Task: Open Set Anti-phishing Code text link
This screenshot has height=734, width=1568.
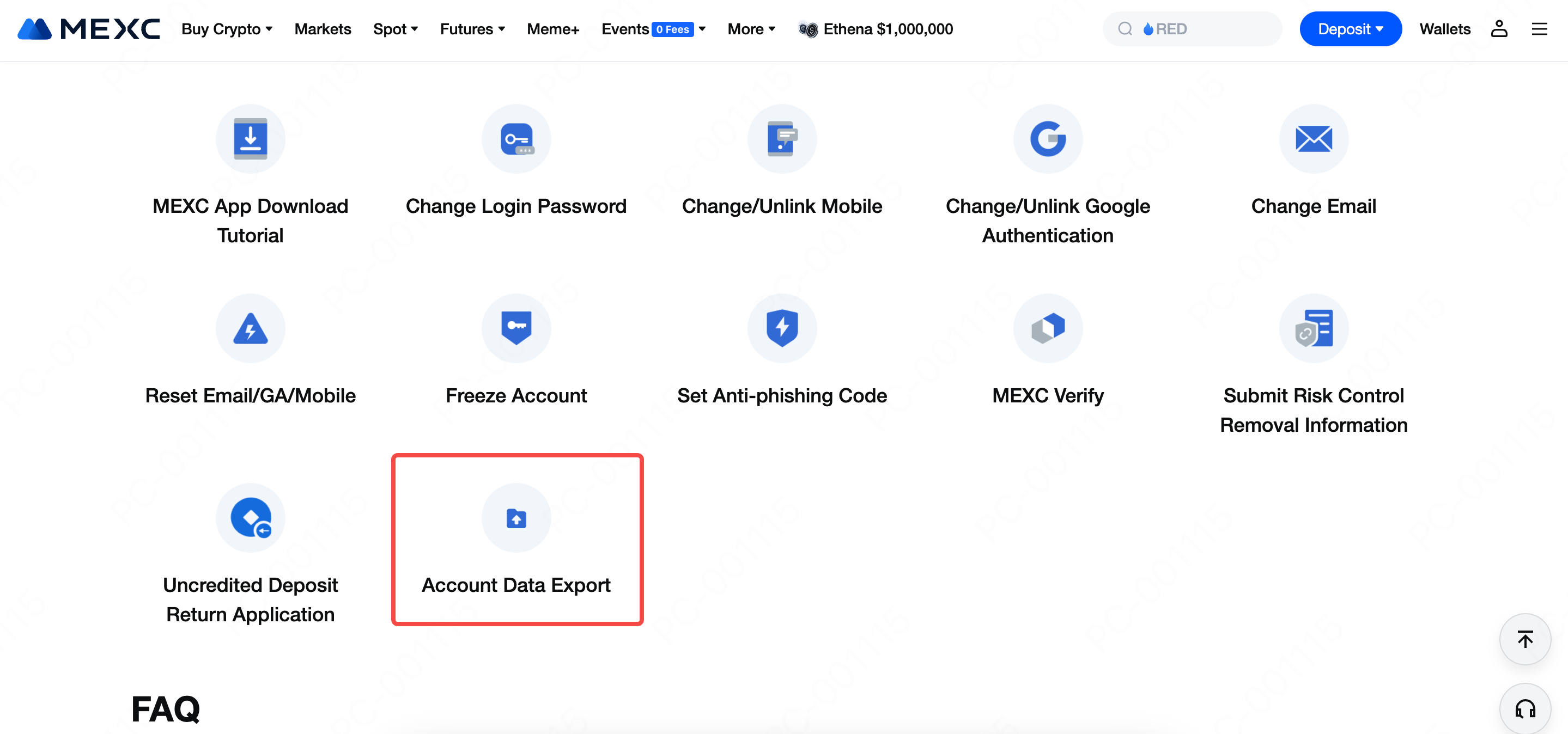Action: coord(782,395)
